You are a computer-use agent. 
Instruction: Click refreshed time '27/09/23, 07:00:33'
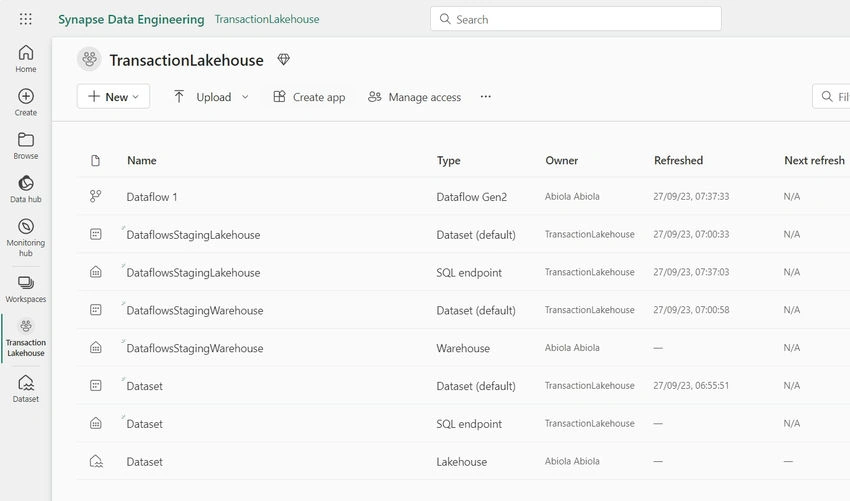coord(691,234)
